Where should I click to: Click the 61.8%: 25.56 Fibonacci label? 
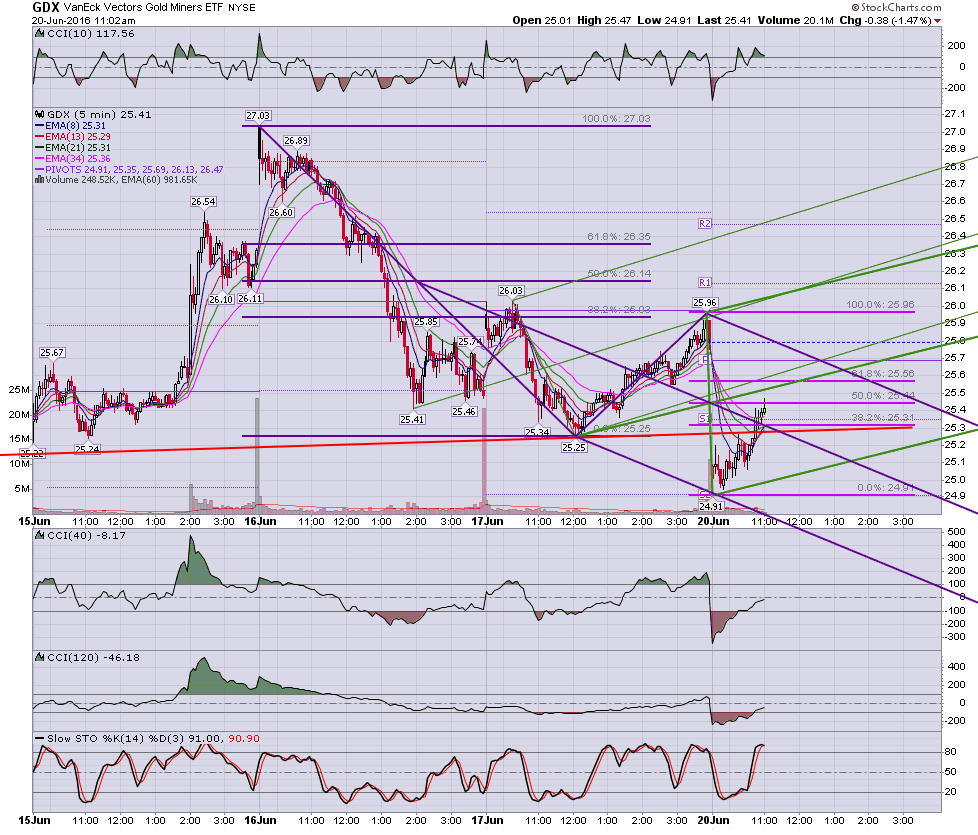pos(883,373)
